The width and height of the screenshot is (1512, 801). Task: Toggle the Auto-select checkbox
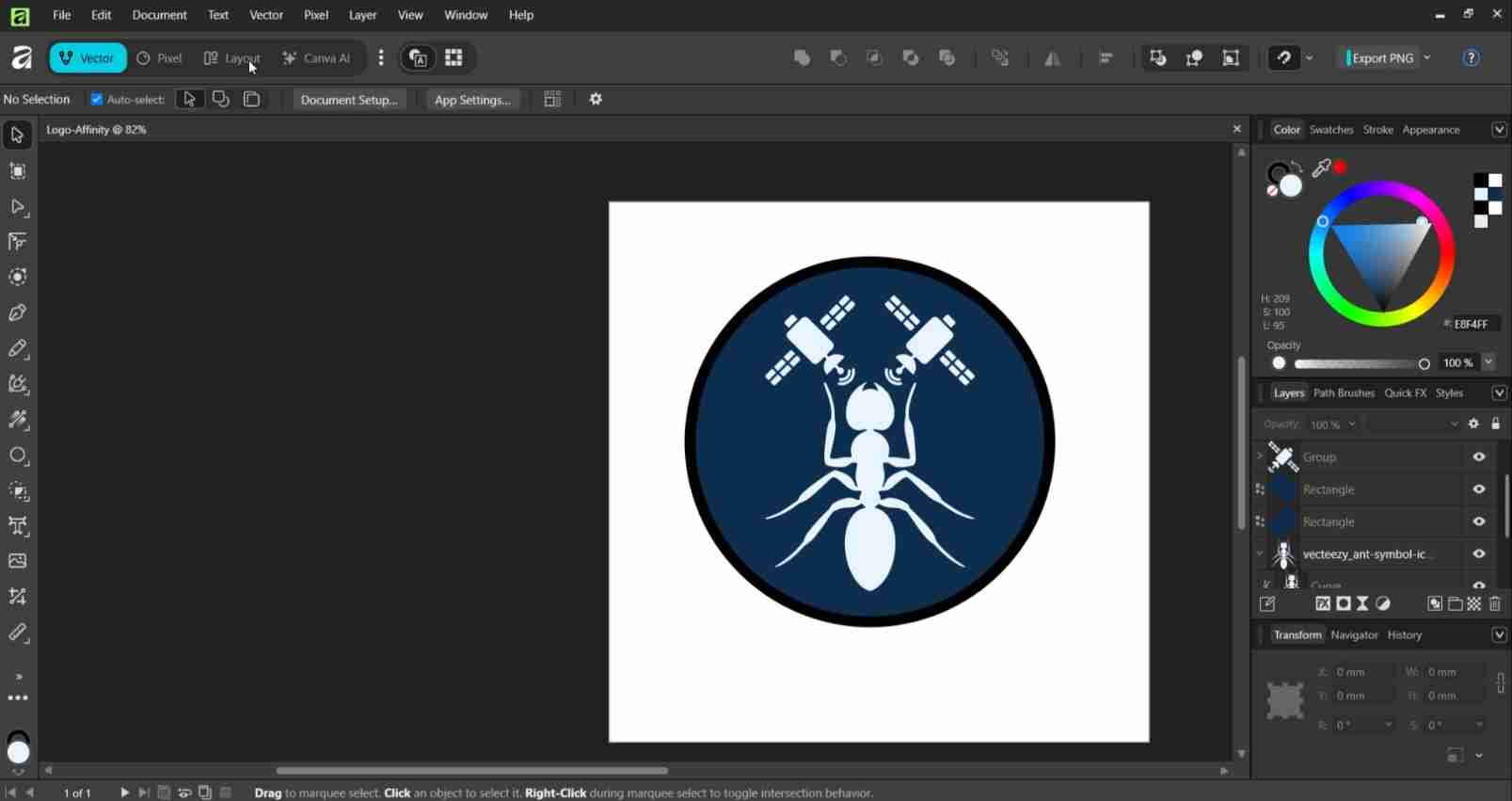[96, 99]
